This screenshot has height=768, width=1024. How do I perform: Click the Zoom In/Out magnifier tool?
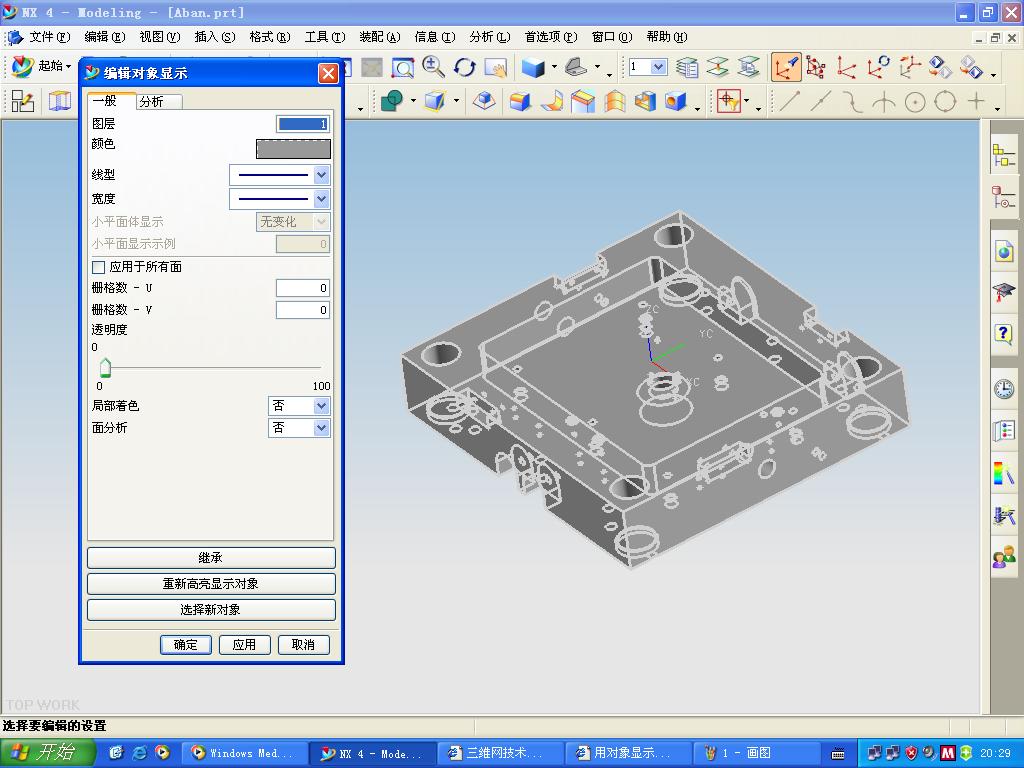433,67
